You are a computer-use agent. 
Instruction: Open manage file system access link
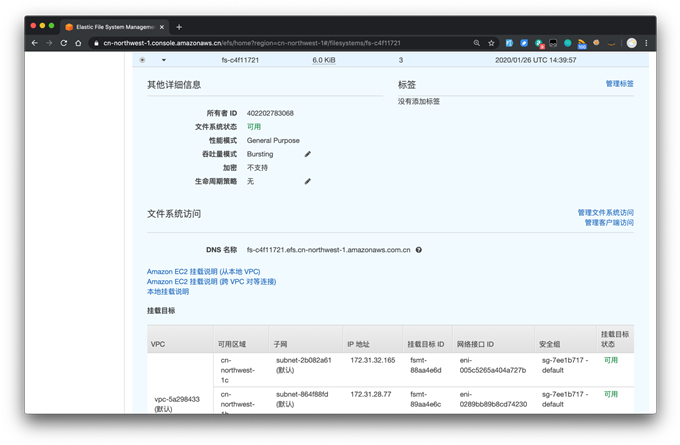point(605,213)
